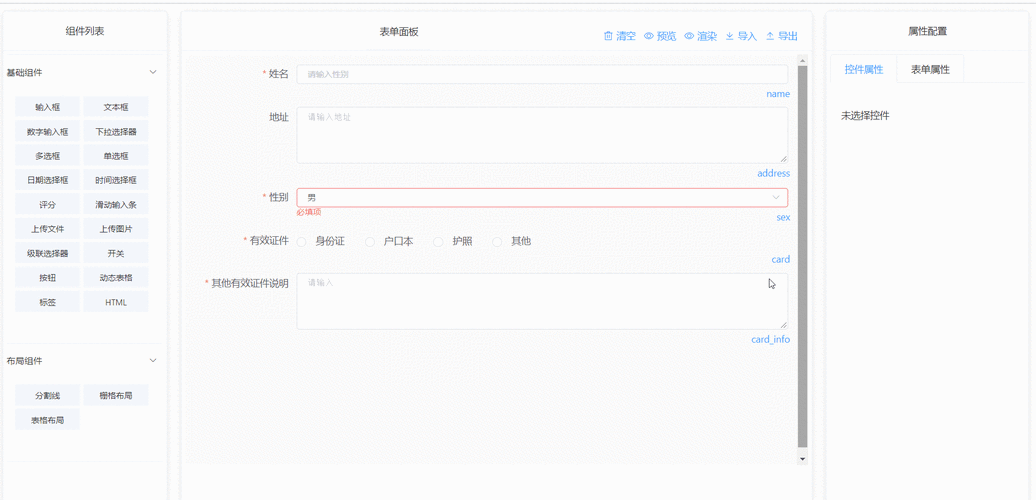Click the eye icon next to 渲染
1036x500 pixels.
tap(689, 36)
